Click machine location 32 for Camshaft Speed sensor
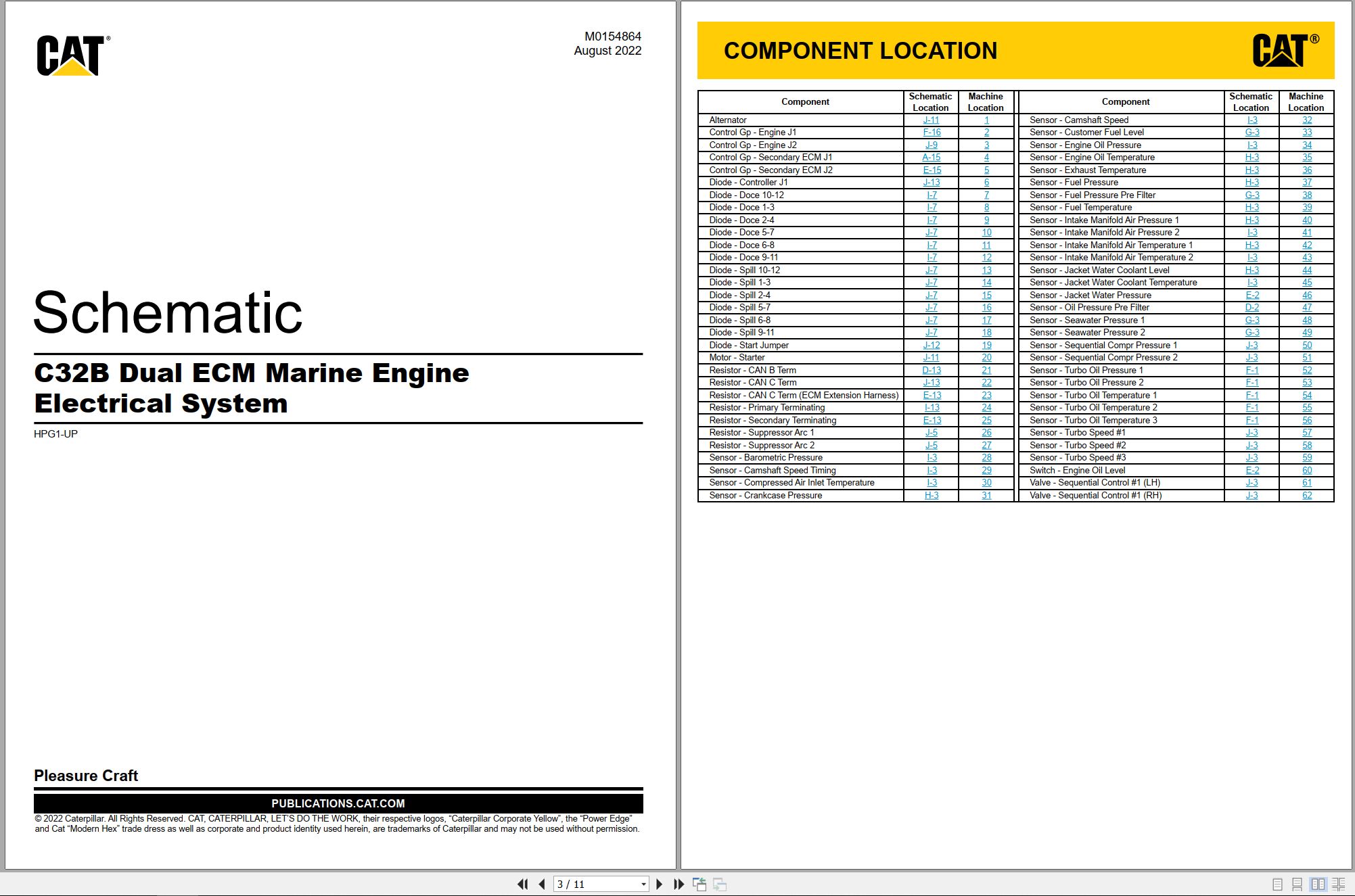The width and height of the screenshot is (1355, 896). coord(1307,120)
